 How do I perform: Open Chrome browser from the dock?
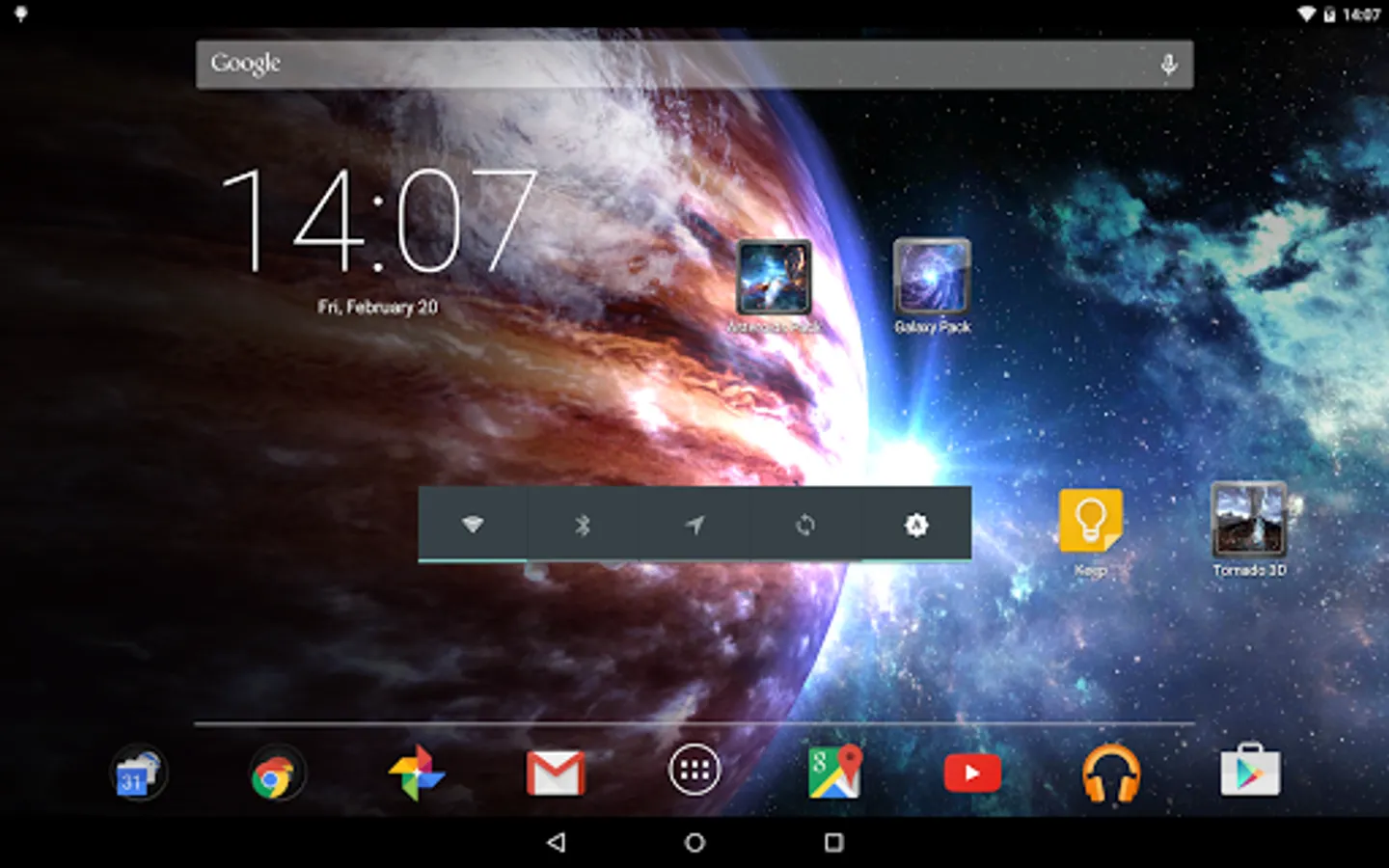coord(277,773)
